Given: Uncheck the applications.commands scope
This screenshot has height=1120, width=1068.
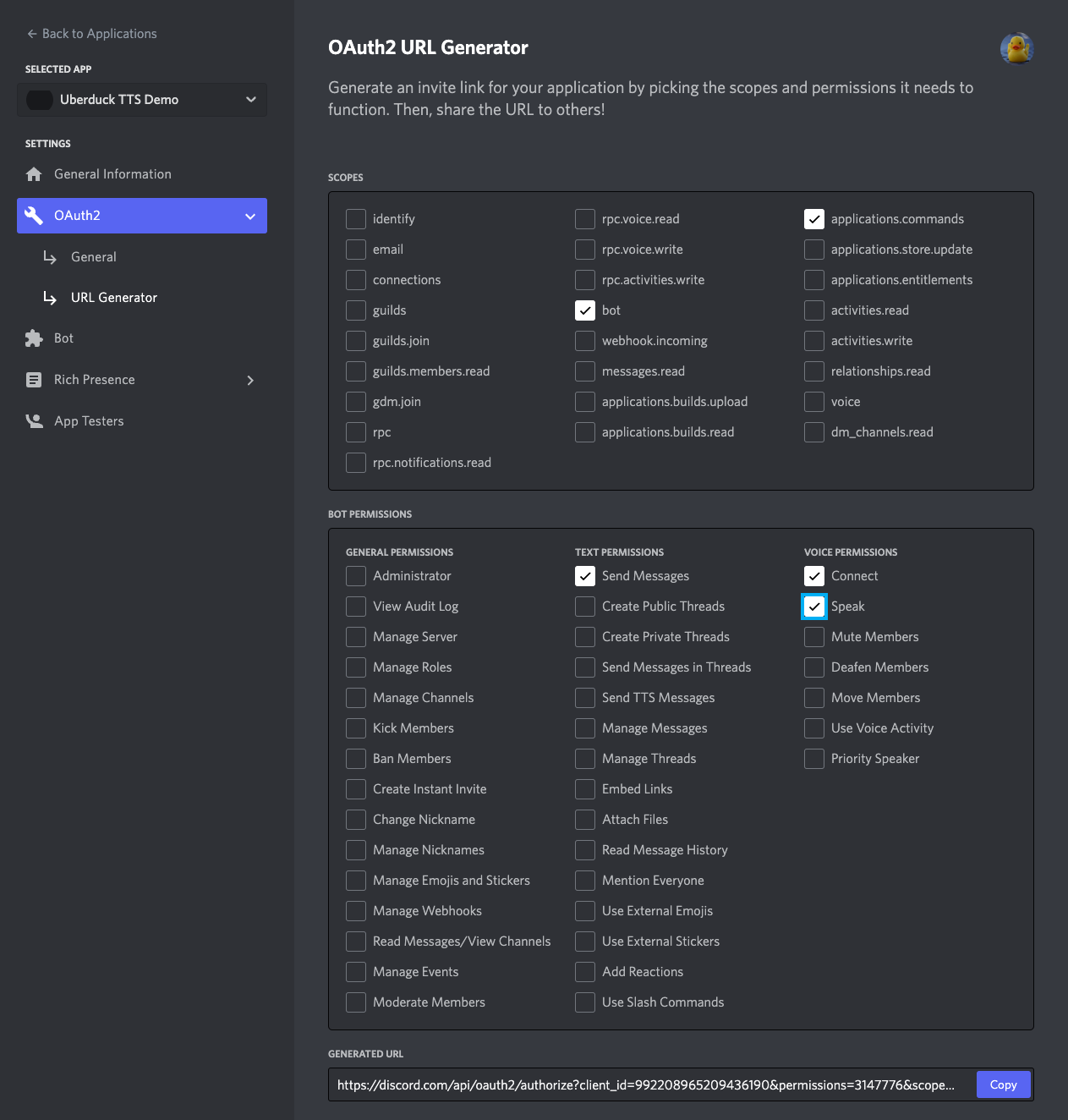Looking at the screenshot, I should [814, 219].
